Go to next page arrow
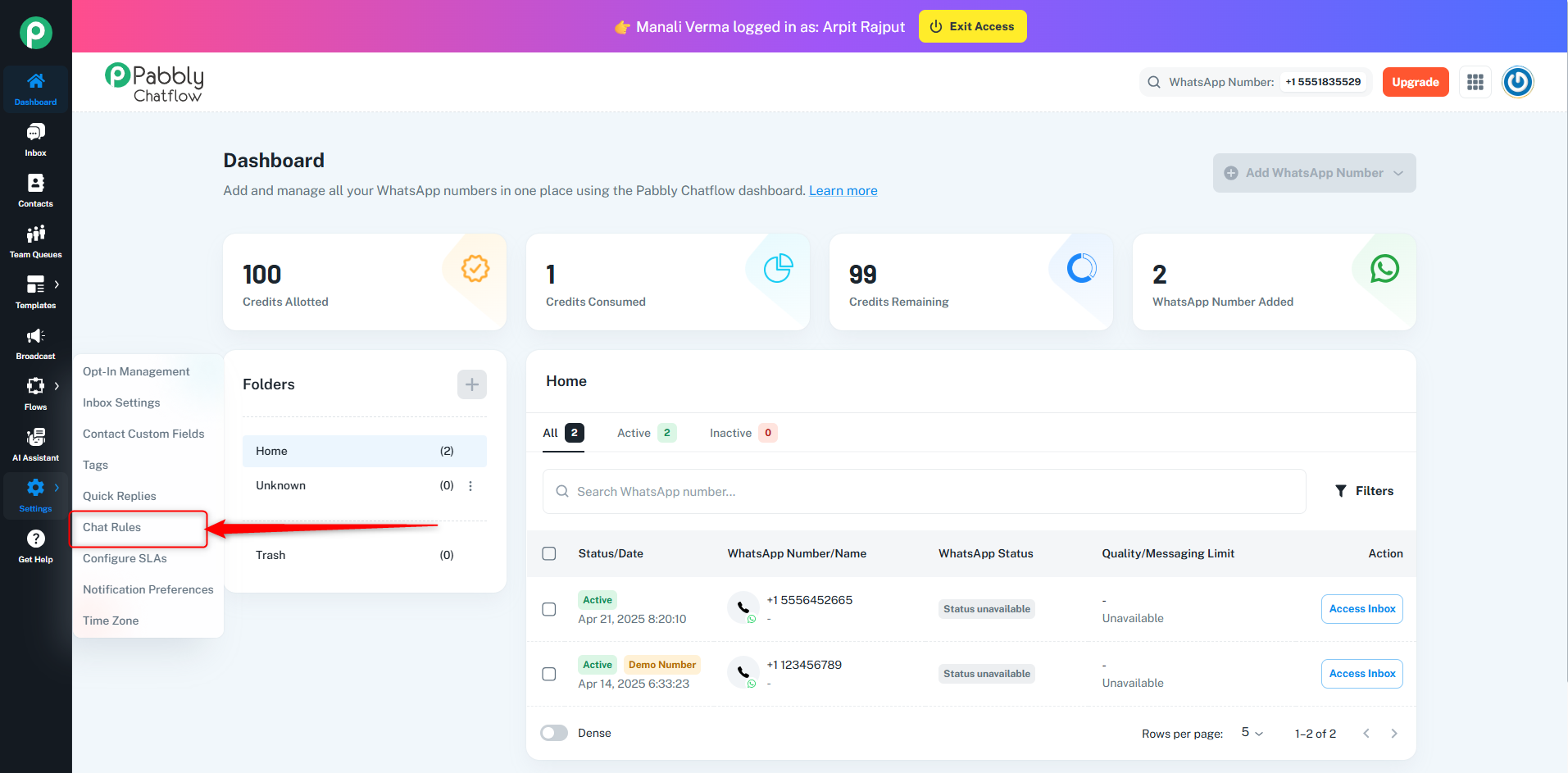Screen dimensions: 1568x773 [1394, 734]
